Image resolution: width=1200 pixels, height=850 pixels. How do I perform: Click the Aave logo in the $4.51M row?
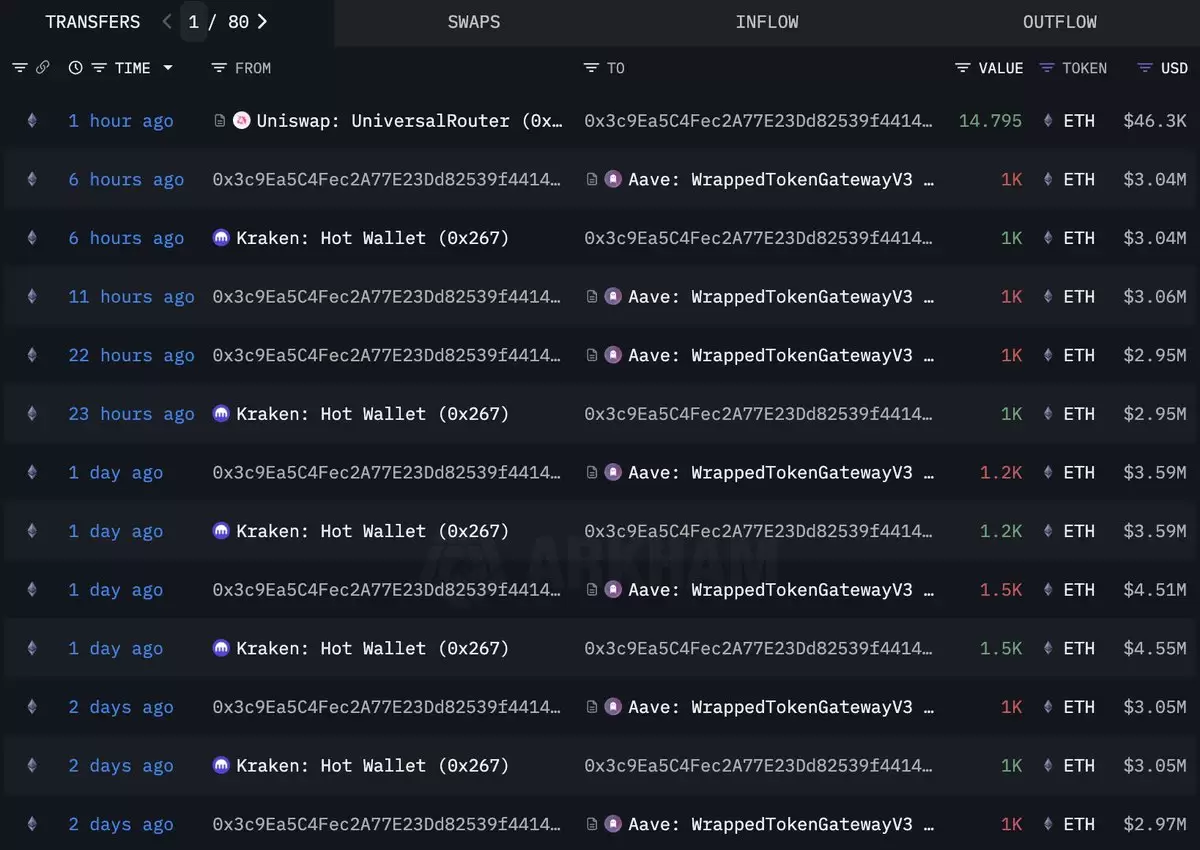point(613,590)
